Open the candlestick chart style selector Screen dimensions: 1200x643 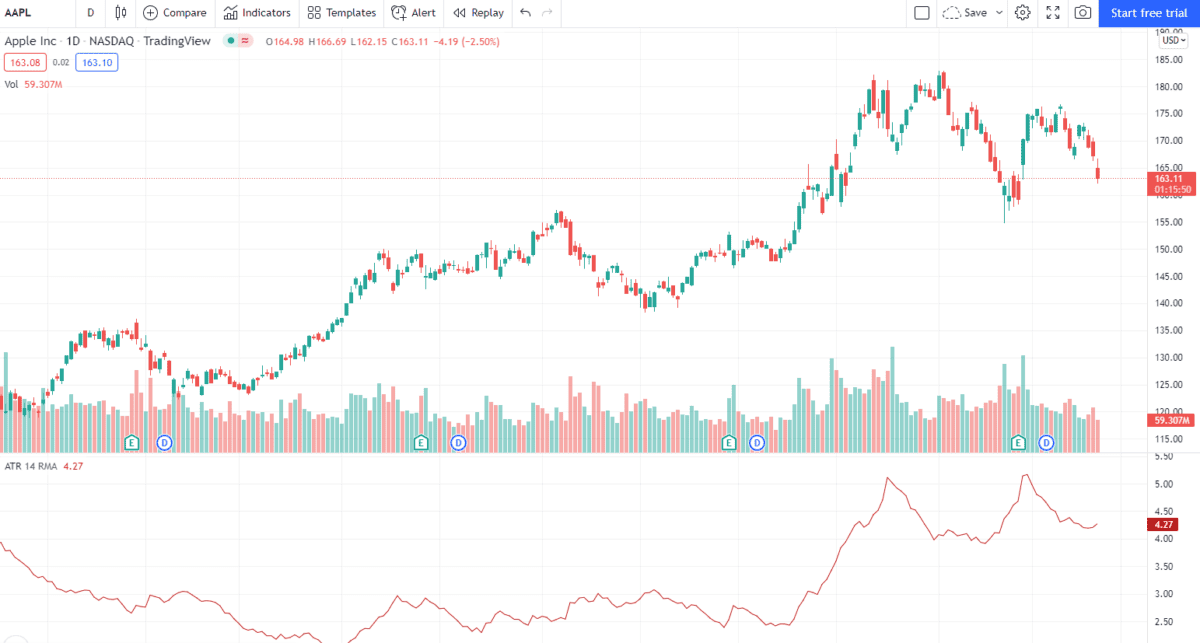coord(118,13)
